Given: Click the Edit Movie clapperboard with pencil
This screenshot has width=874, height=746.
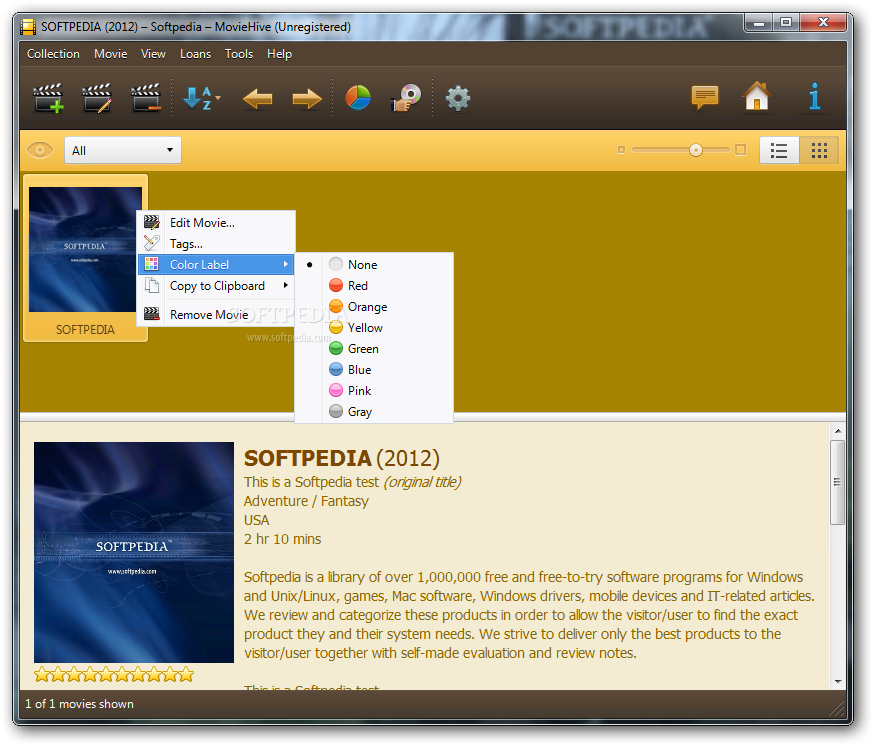Looking at the screenshot, I should point(97,98).
